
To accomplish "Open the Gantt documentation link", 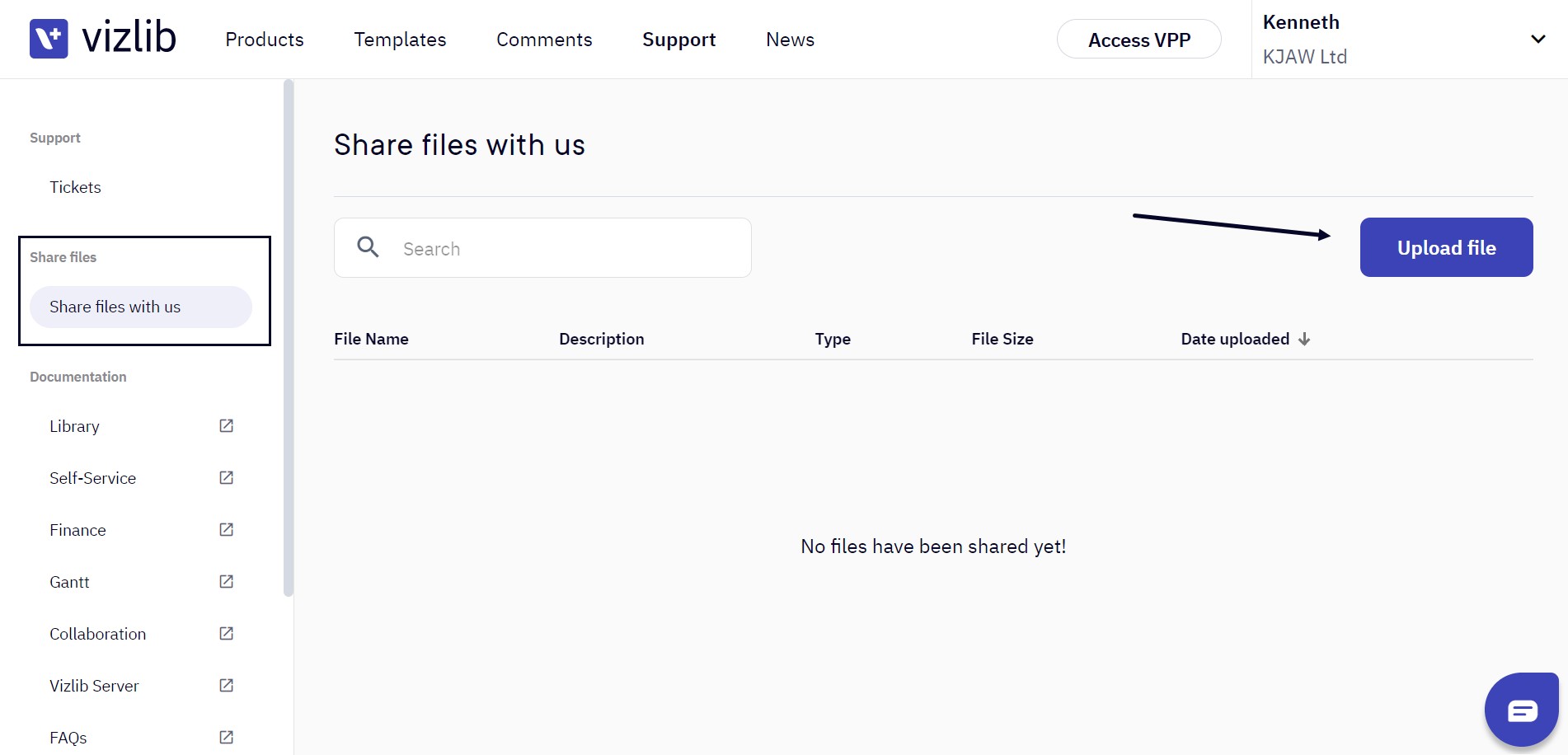I will coord(69,582).
